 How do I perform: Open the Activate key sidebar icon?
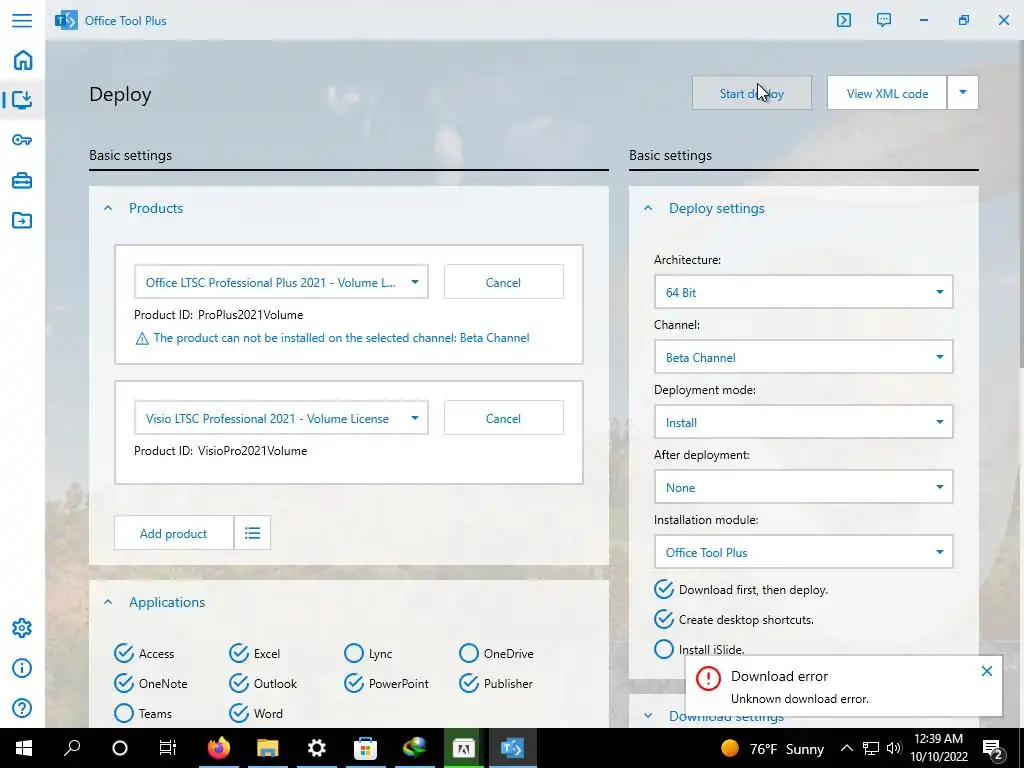tap(22, 140)
